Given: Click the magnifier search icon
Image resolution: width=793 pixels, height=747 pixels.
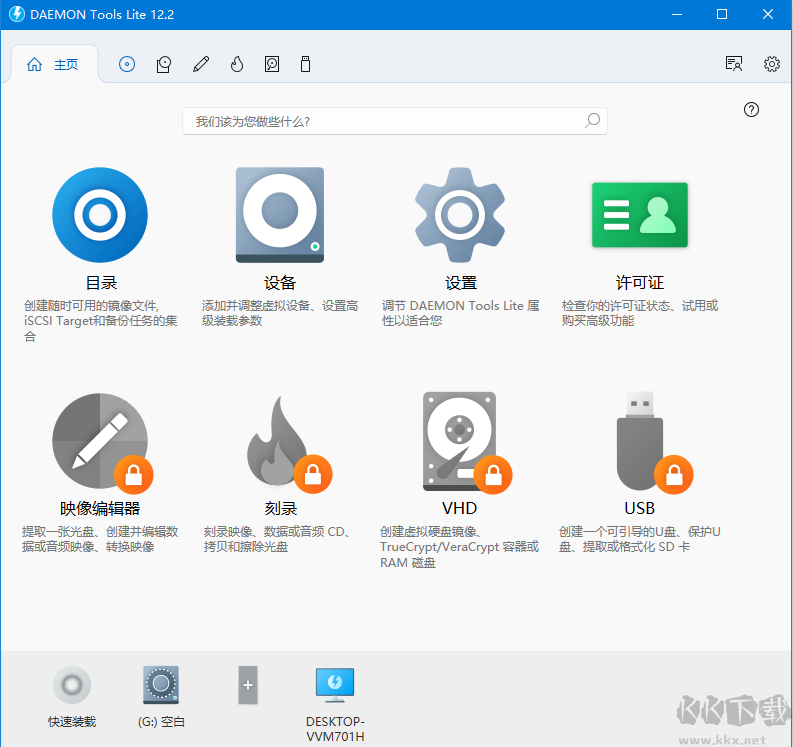Looking at the screenshot, I should (x=592, y=120).
